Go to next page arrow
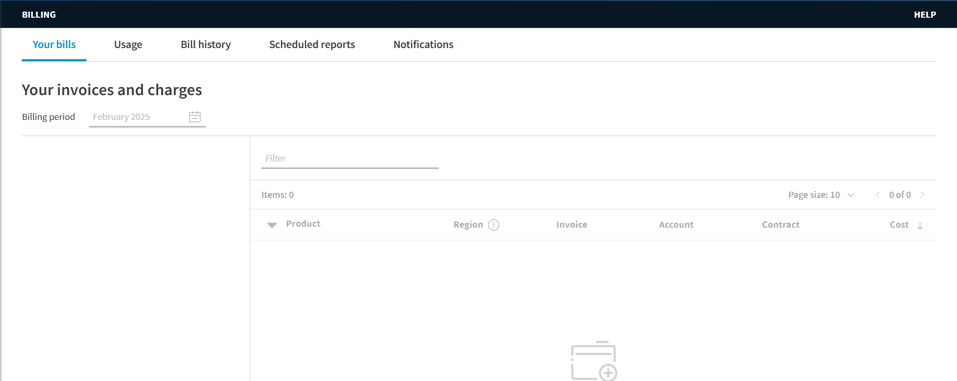Viewport: 957px width, 381px height. pyautogui.click(x=922, y=195)
